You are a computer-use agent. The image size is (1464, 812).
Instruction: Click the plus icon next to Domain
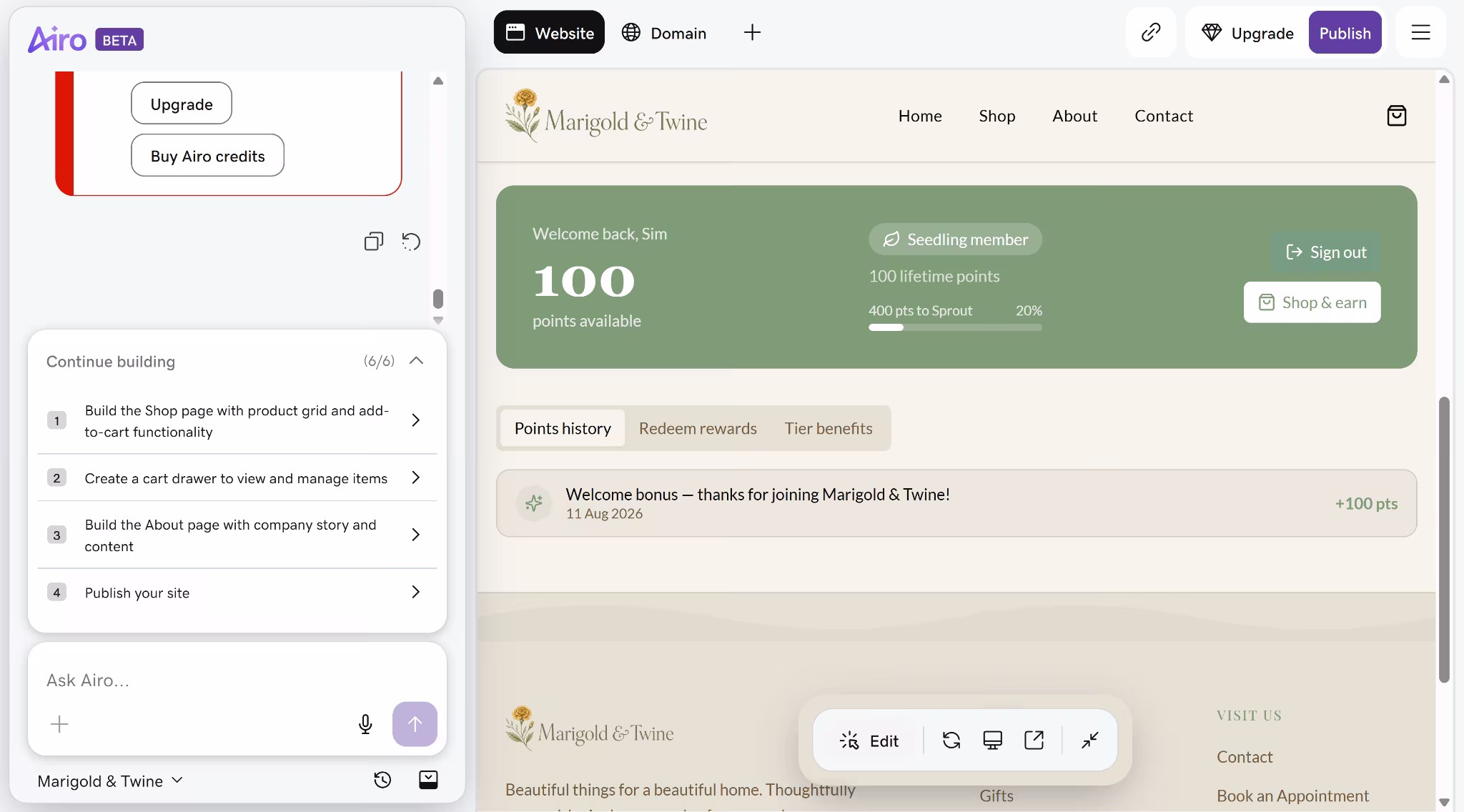tap(752, 32)
